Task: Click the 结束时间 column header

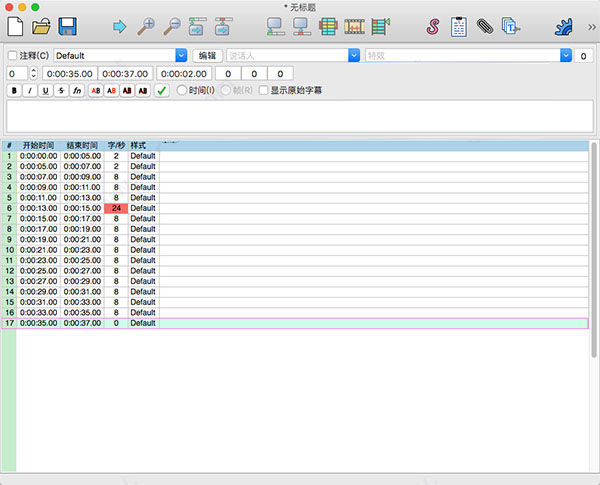Action: point(82,145)
